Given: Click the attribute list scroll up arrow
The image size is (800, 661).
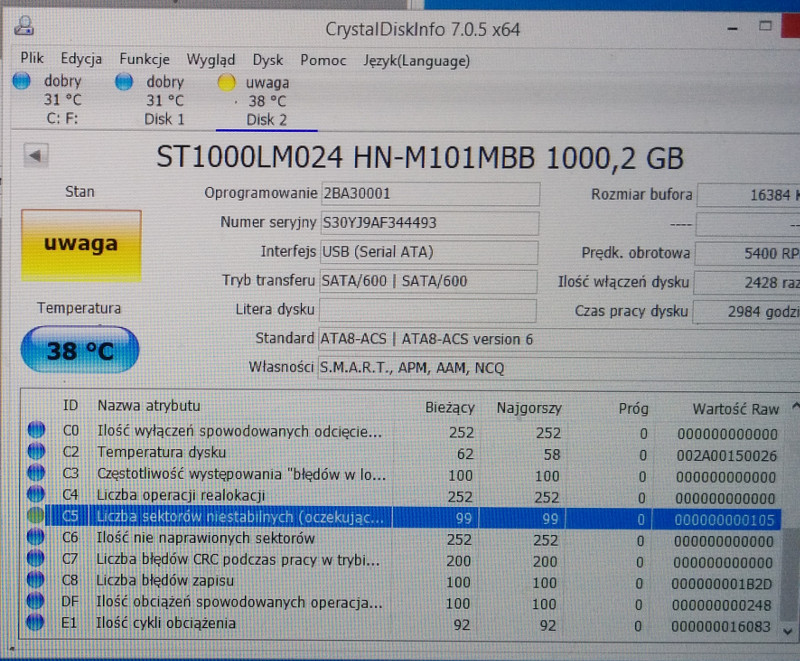Looking at the screenshot, I should [x=795, y=406].
